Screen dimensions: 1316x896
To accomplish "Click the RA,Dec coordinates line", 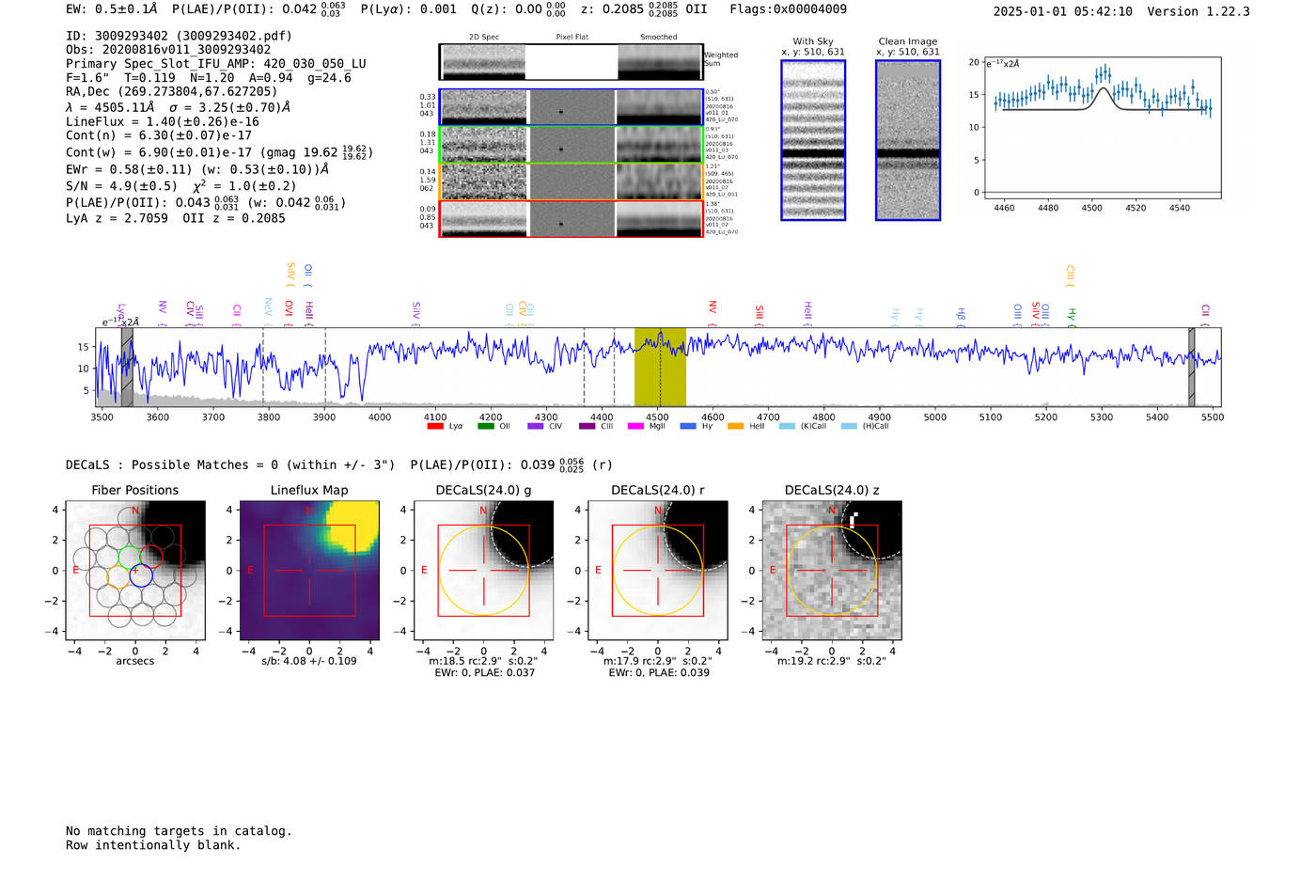I will pos(172,91).
